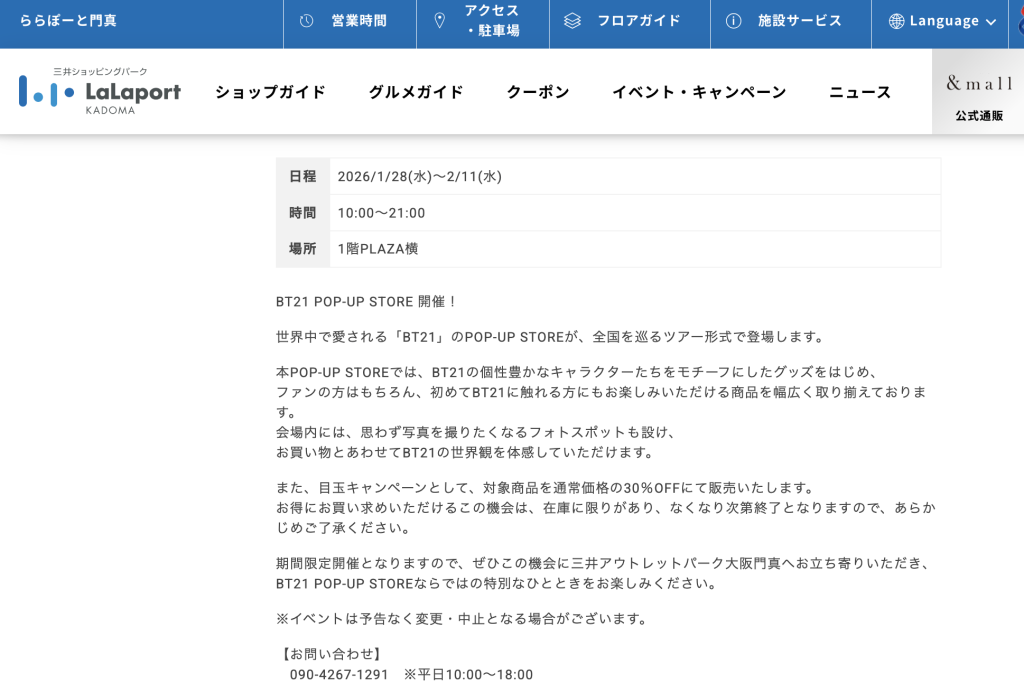
Task: Click the phone number 090-4267-1291
Action: tap(339, 674)
